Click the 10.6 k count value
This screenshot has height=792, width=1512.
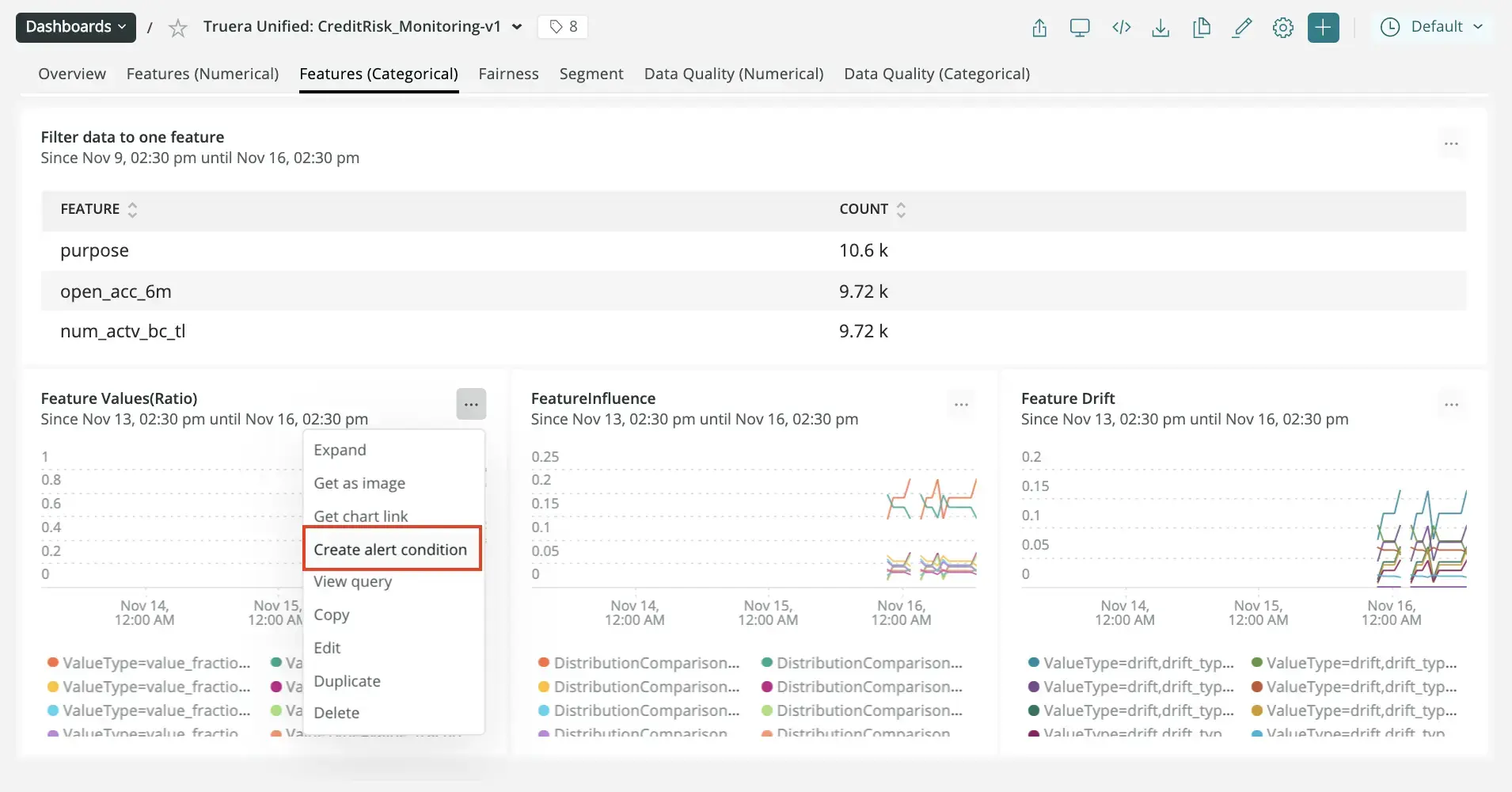[x=864, y=251]
